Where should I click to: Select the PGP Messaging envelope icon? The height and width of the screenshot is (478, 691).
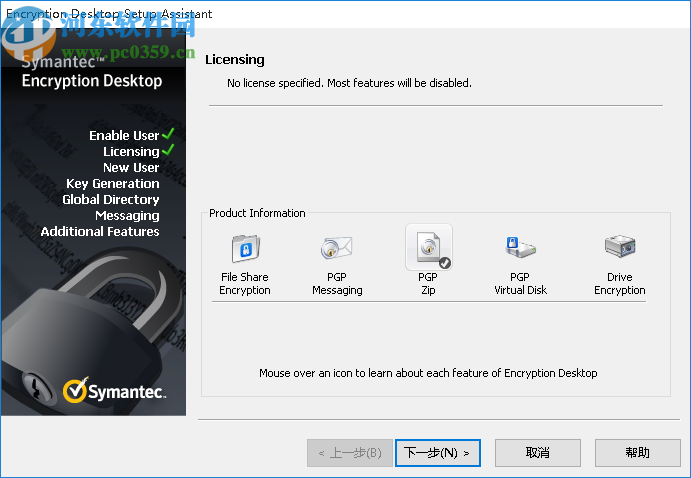tap(337, 248)
